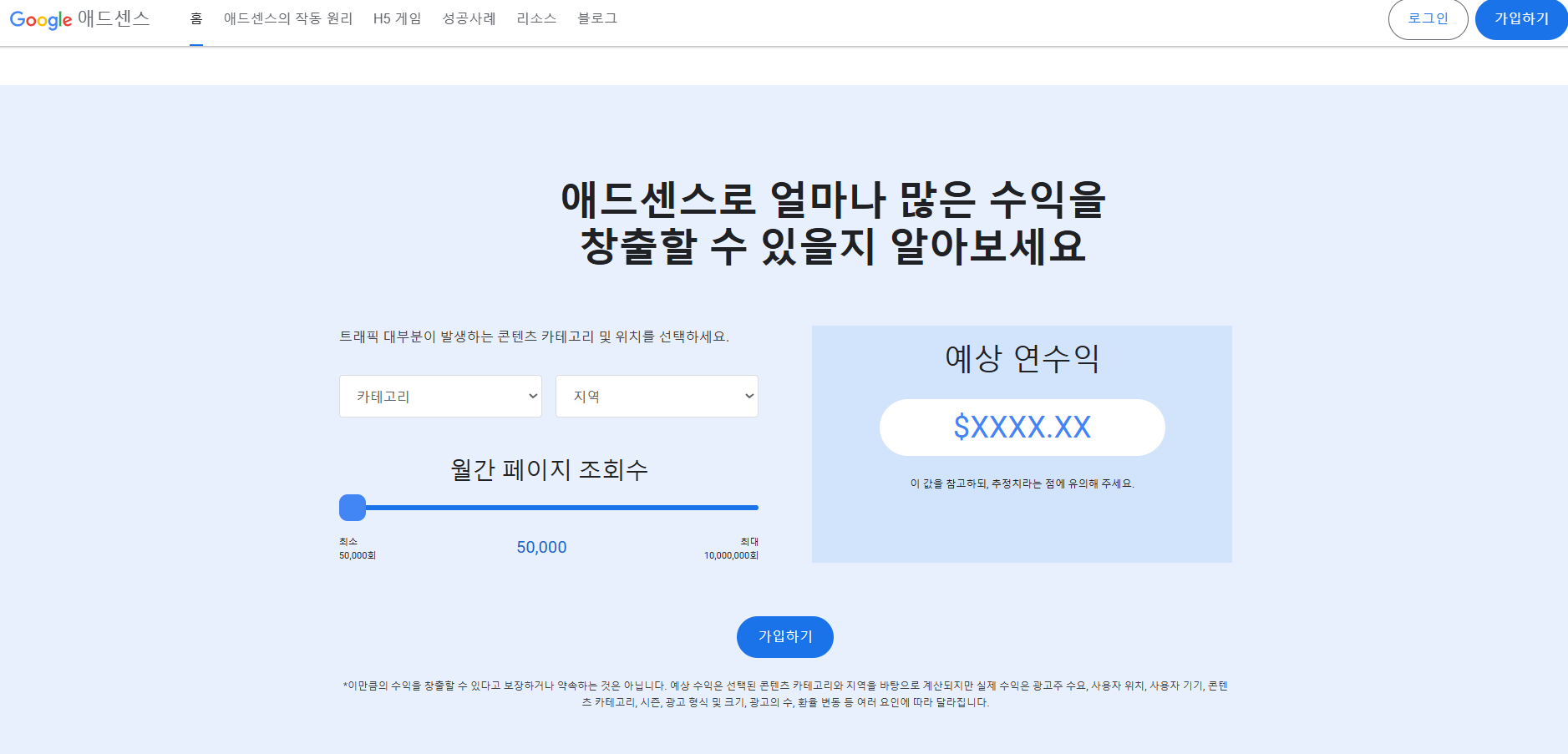Open the 성공사례 menu item

tap(469, 18)
